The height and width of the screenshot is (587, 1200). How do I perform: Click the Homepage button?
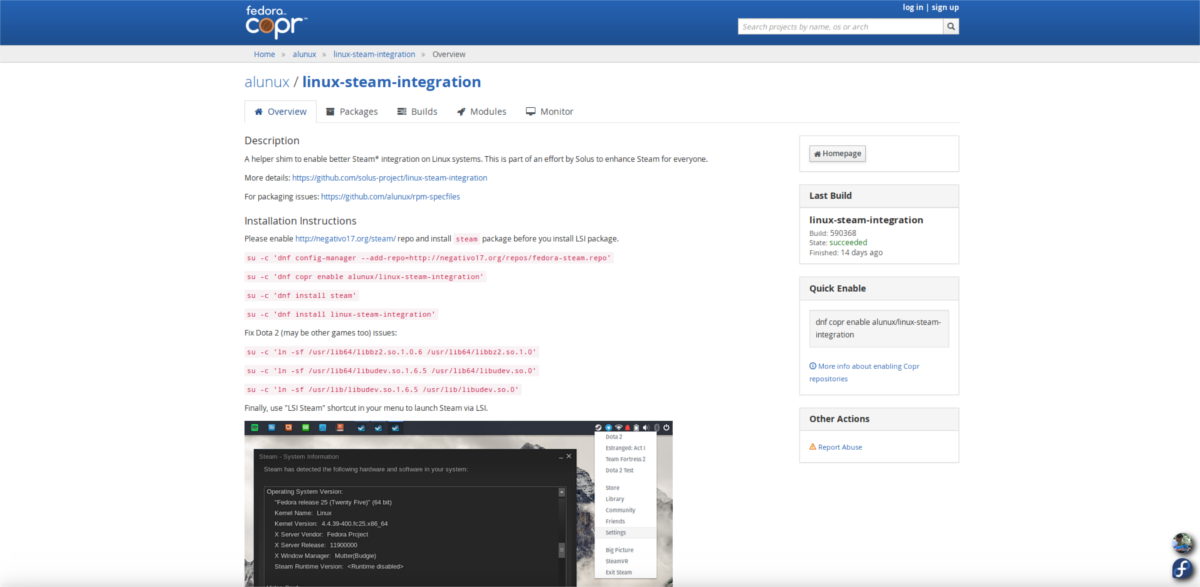[x=838, y=154]
